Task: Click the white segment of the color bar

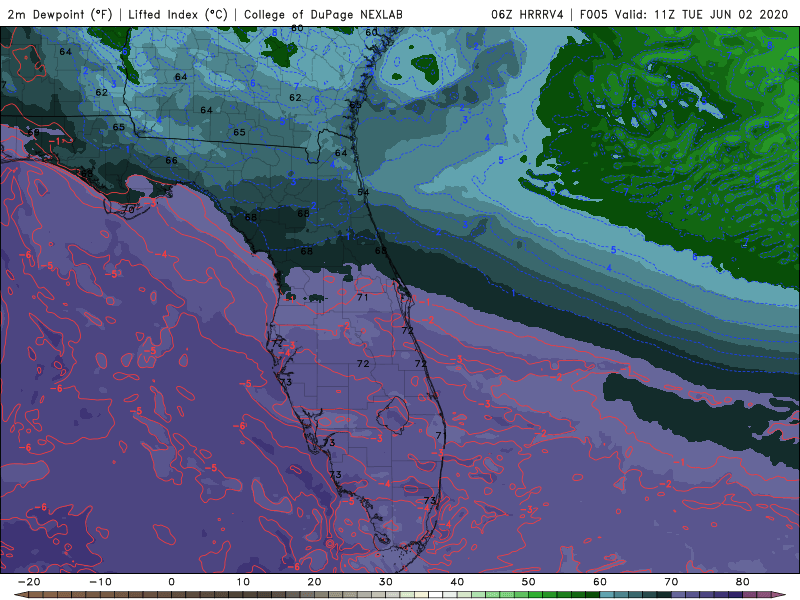Action: click(435, 594)
